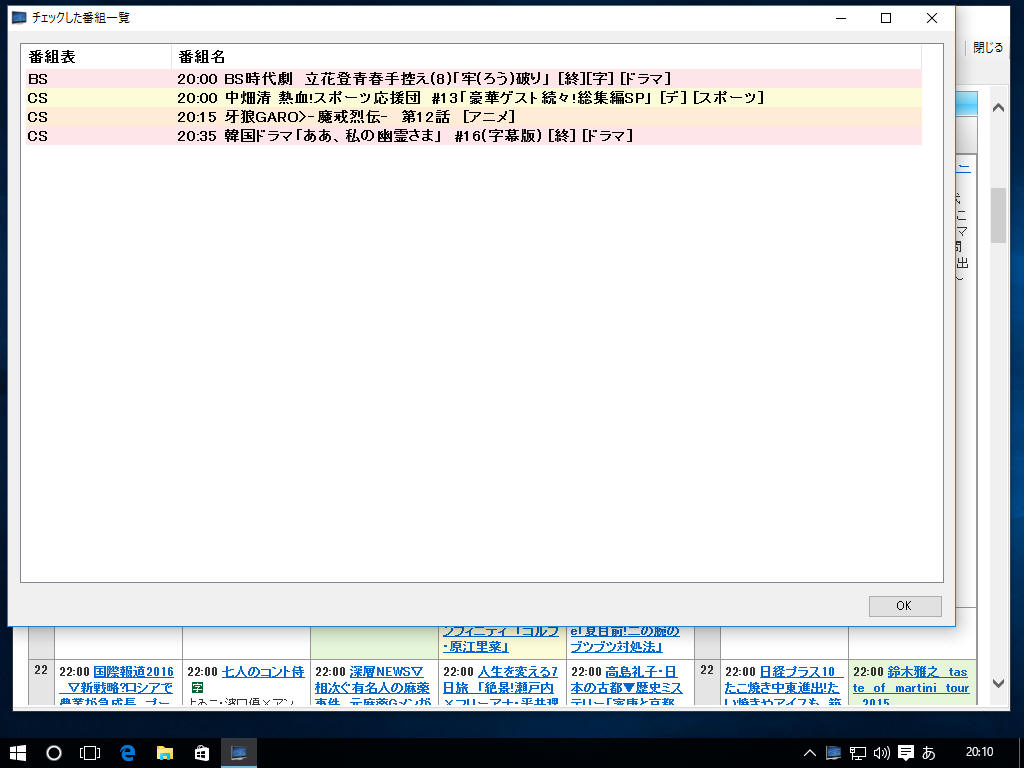Open the 日経プラス10 program link

click(x=784, y=687)
